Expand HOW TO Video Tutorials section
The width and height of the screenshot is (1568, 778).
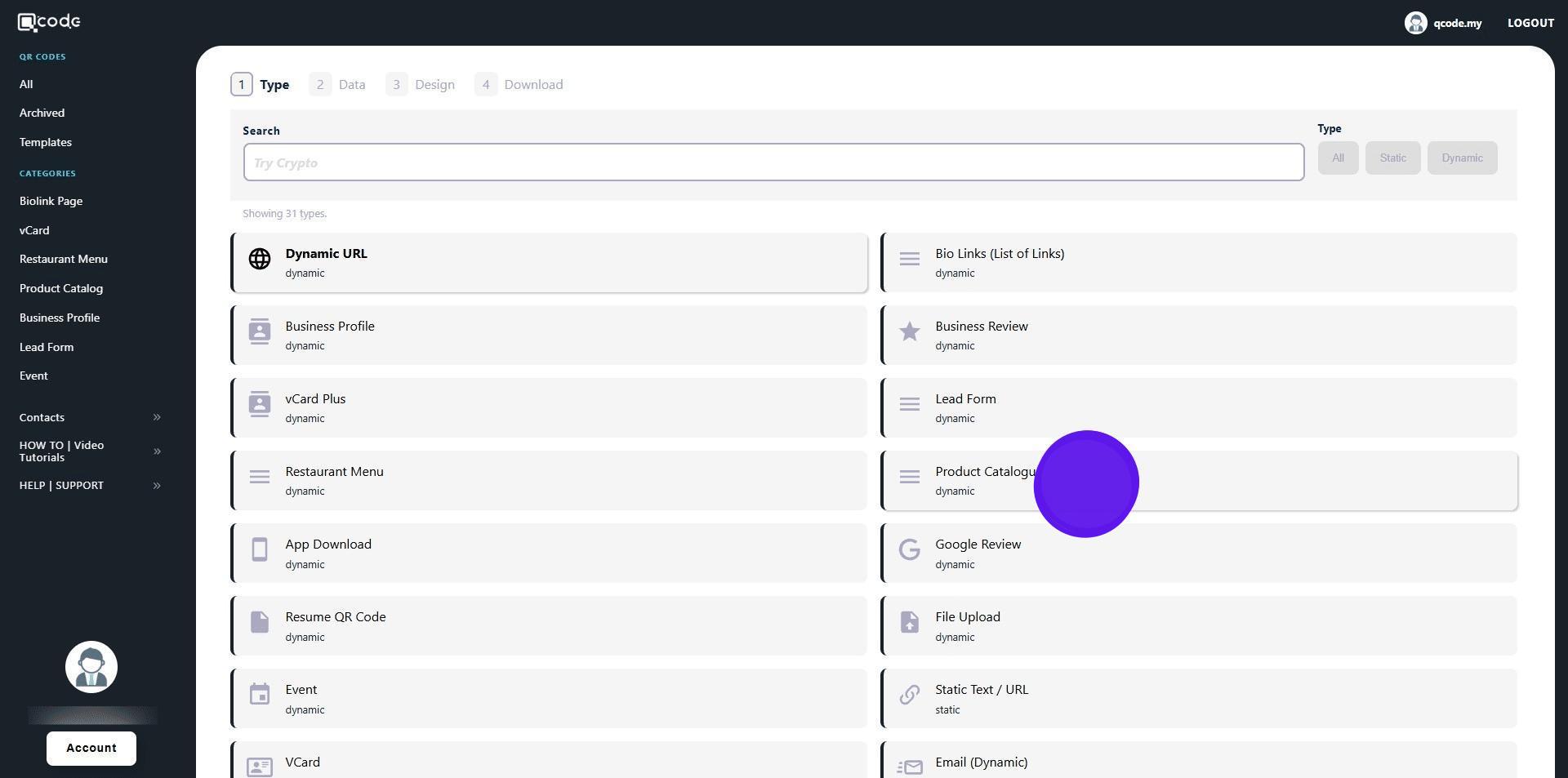coord(157,451)
